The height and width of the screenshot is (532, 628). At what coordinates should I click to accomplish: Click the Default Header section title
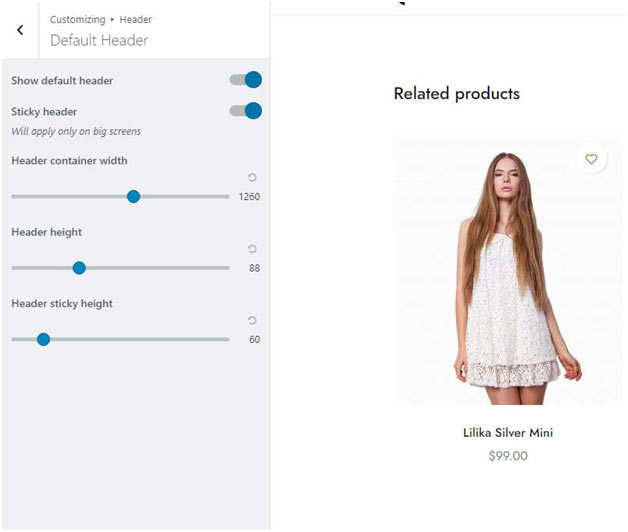(x=99, y=41)
